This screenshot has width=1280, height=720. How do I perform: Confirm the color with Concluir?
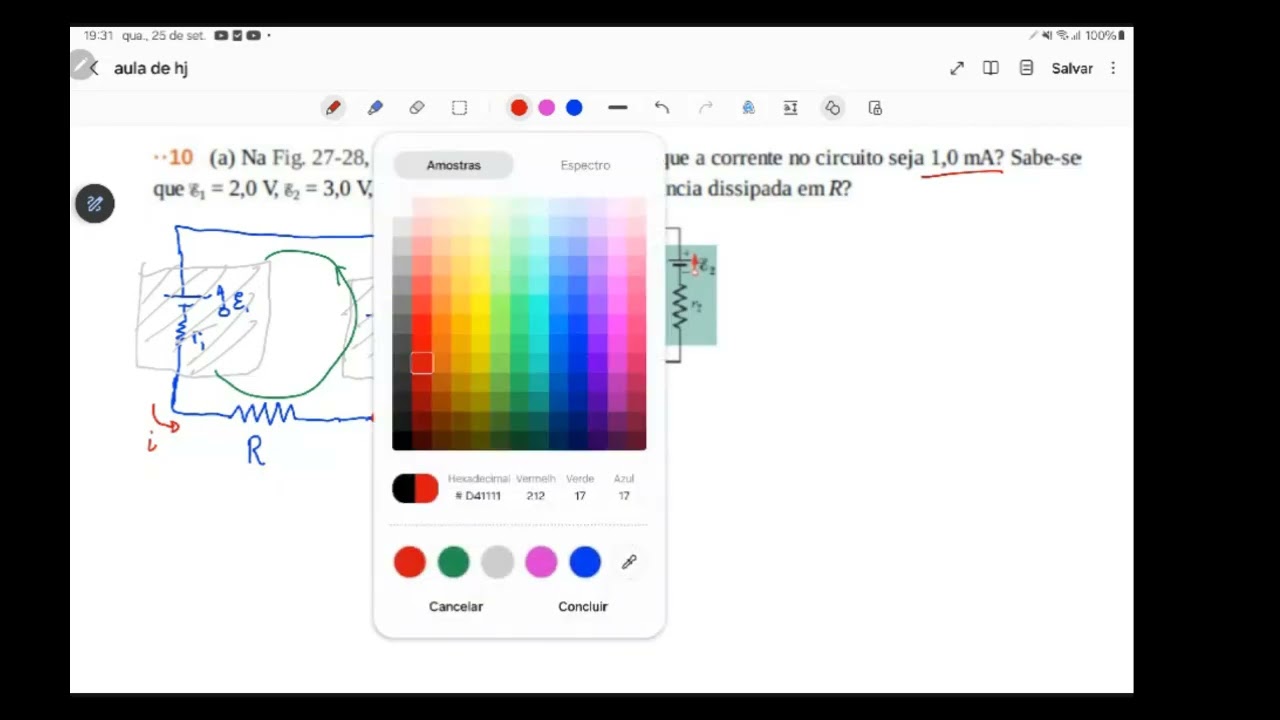pos(583,606)
